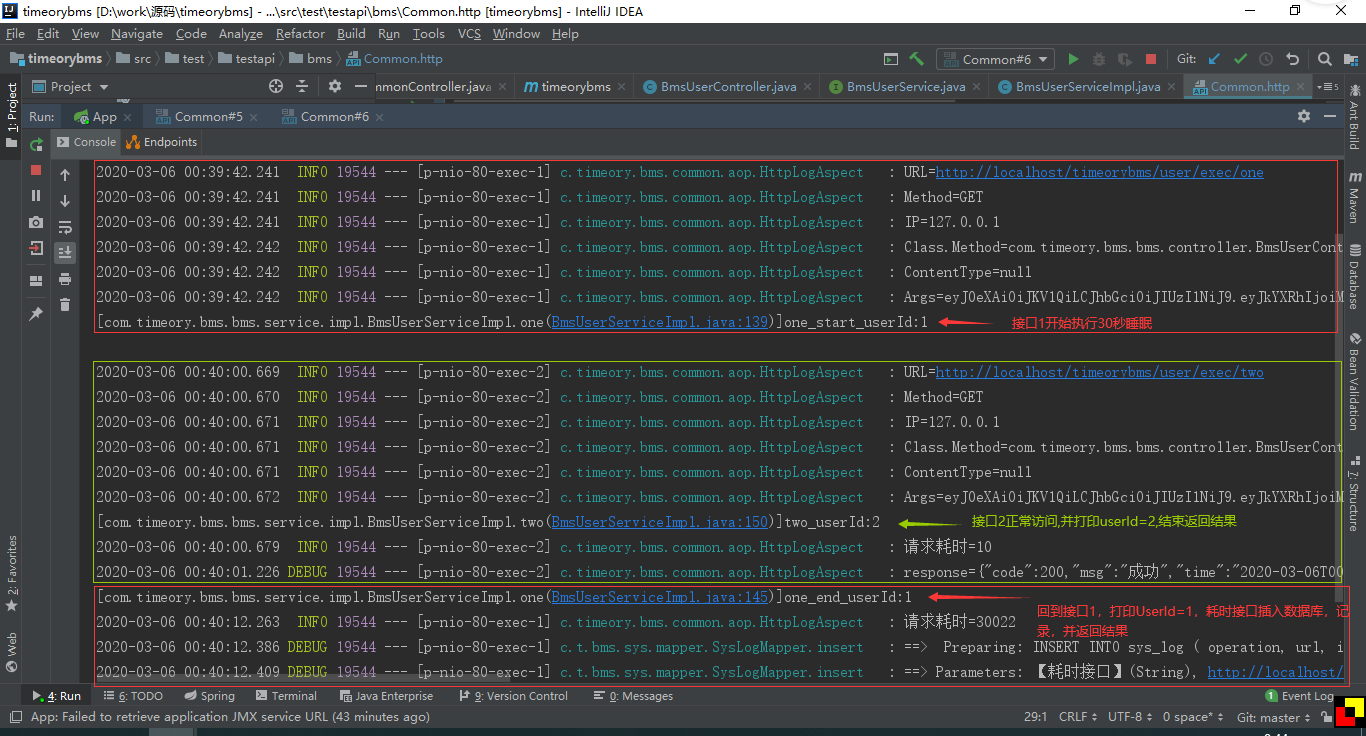The width and height of the screenshot is (1366, 736).
Task: Hide the Project panel with minus icon
Action: click(x=361, y=87)
